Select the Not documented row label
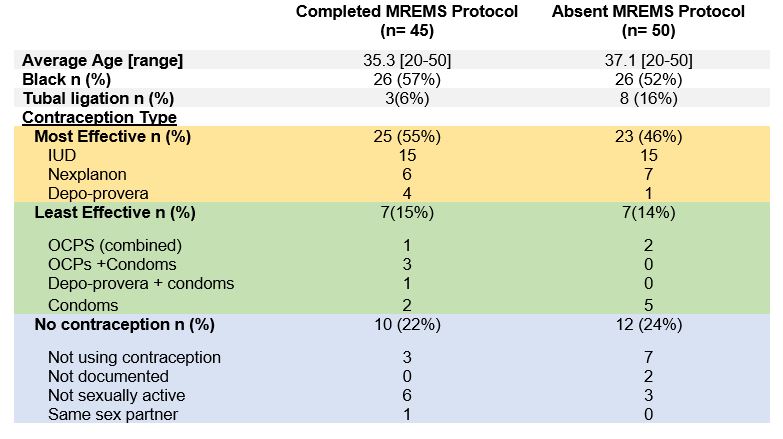Image resolution: width=783 pixels, height=439 pixels. point(108,376)
